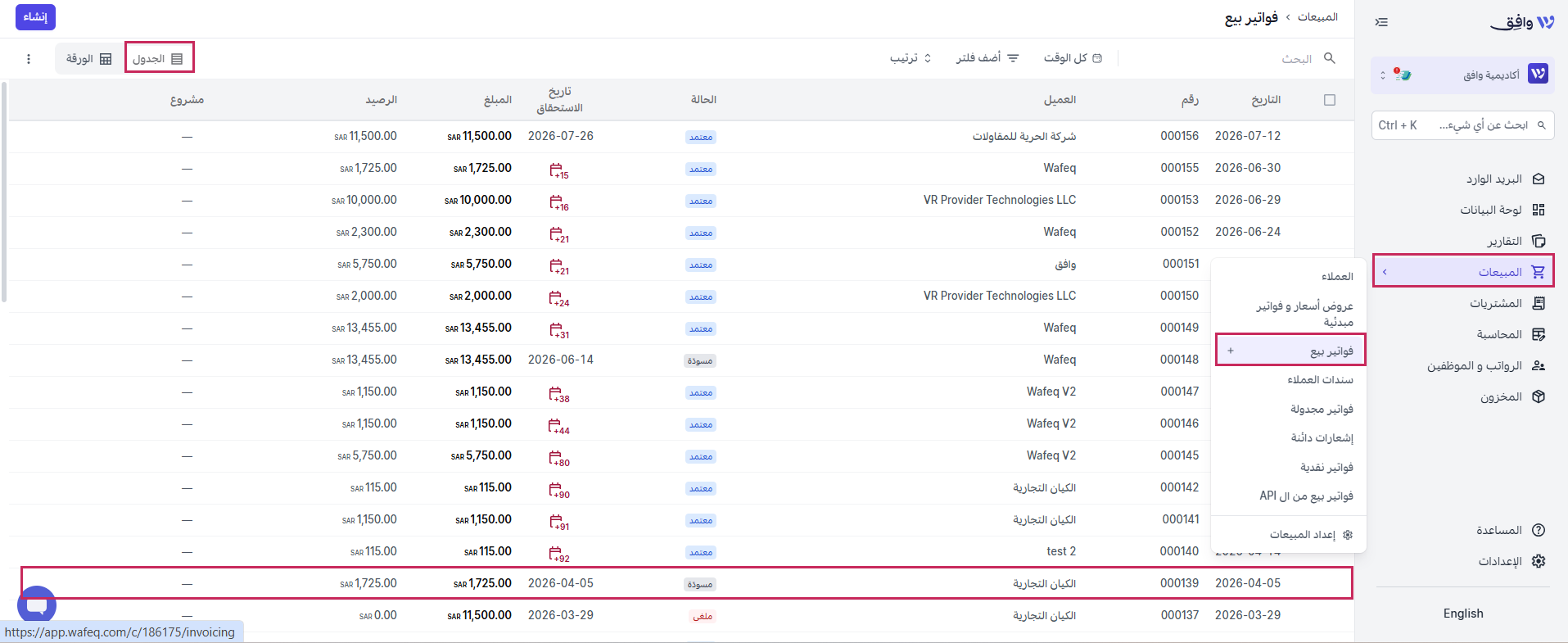Open the three-dot more options menu

(x=29, y=59)
